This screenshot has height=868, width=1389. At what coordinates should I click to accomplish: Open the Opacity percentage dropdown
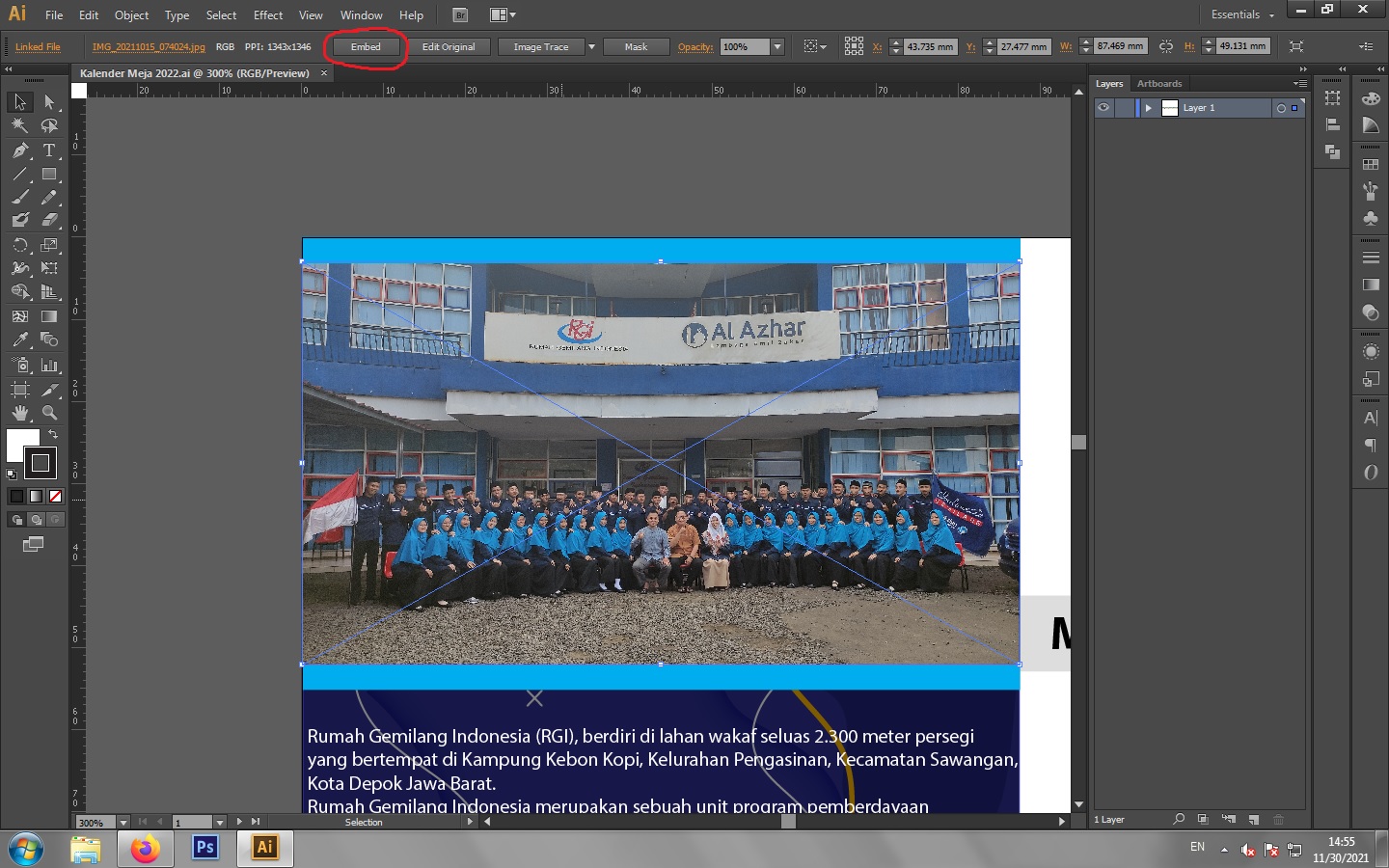(777, 46)
